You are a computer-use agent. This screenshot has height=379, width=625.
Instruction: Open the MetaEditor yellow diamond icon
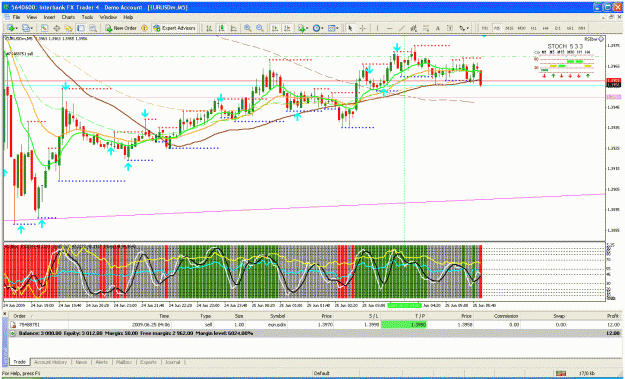(x=144, y=28)
